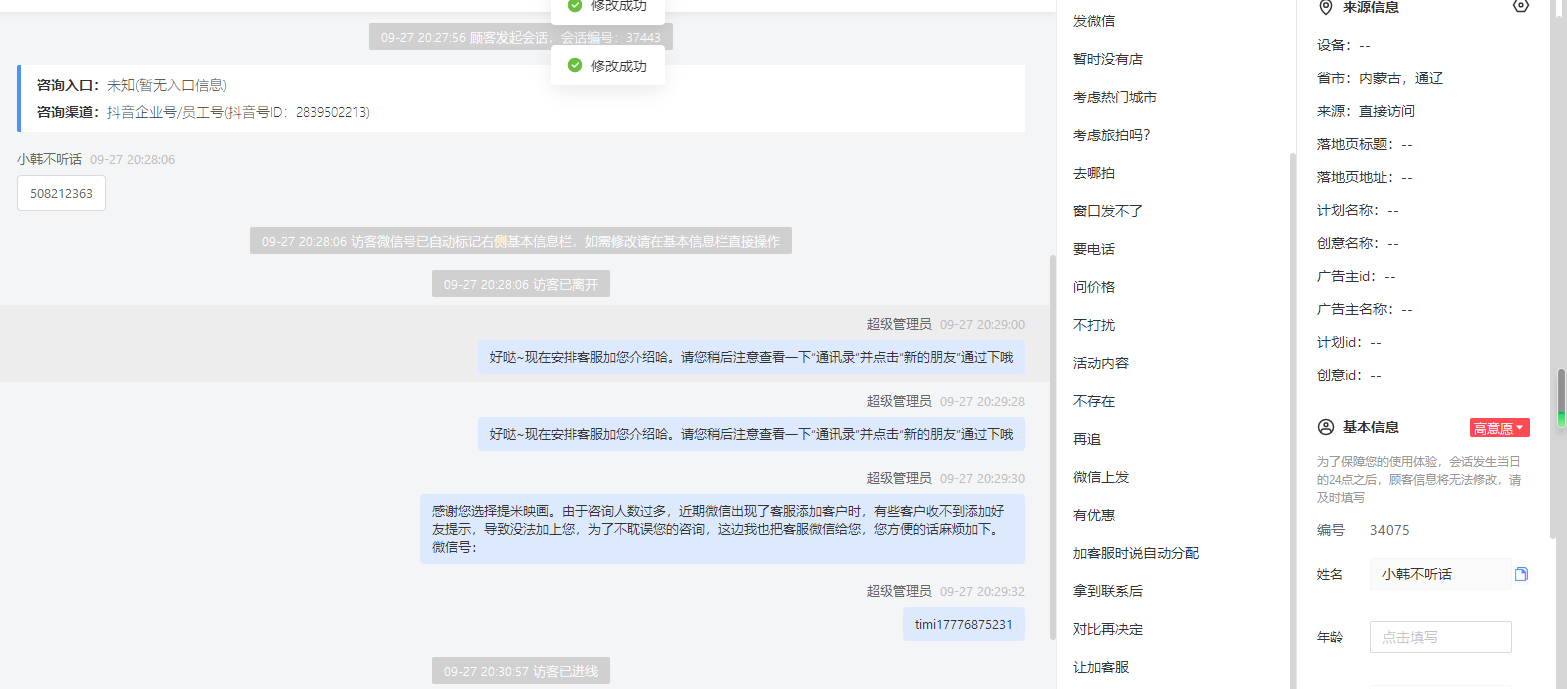1567x689 pixels.
Task: Click the 20:29:00 好哒 message bubble
Action: point(751,357)
